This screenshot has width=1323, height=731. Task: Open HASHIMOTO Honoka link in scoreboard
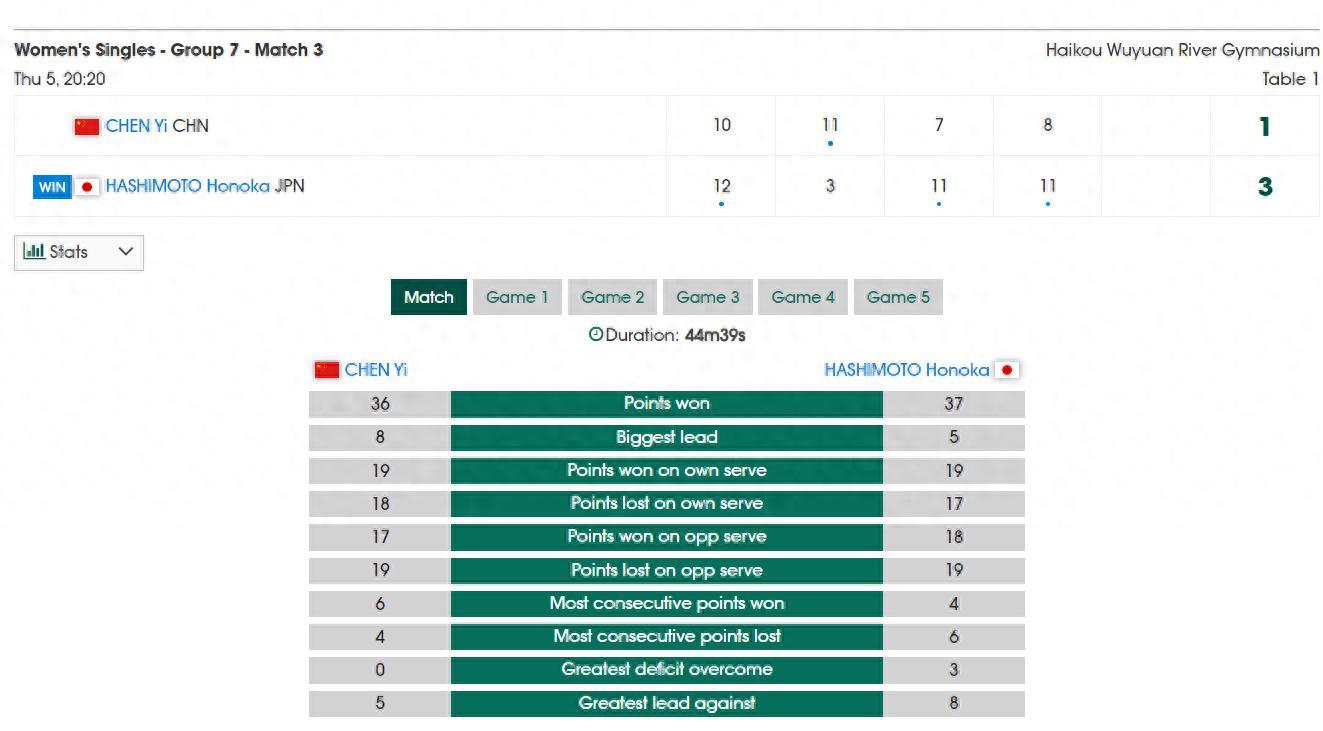click(187, 186)
